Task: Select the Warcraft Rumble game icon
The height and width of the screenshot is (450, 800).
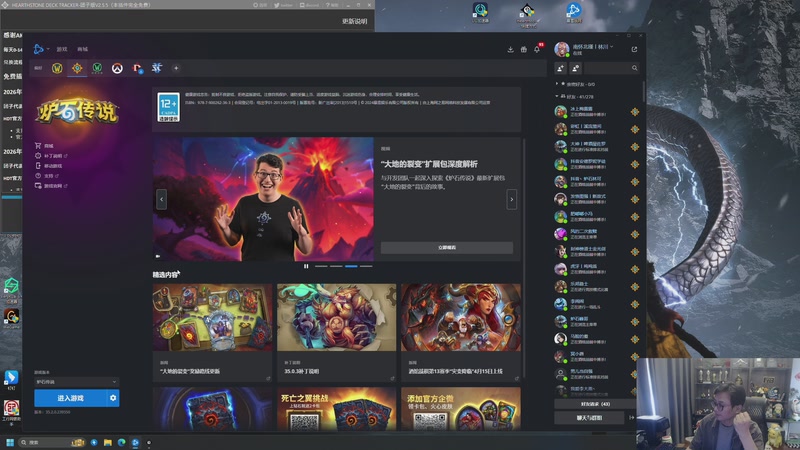Action: pyautogui.click(x=137, y=68)
